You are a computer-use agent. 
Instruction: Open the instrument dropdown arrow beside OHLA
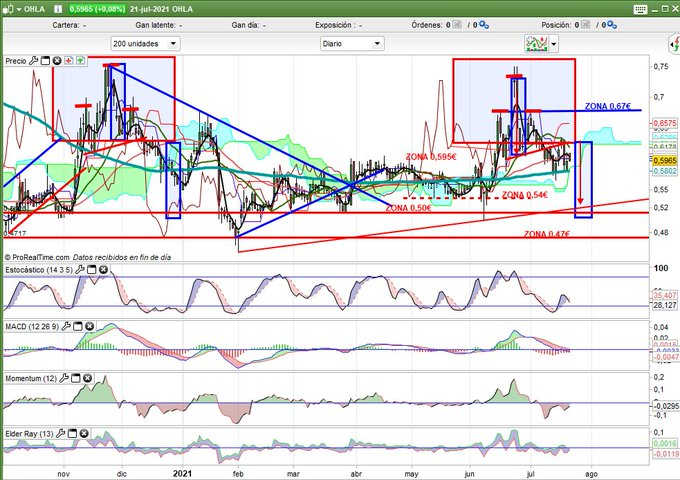19,9
